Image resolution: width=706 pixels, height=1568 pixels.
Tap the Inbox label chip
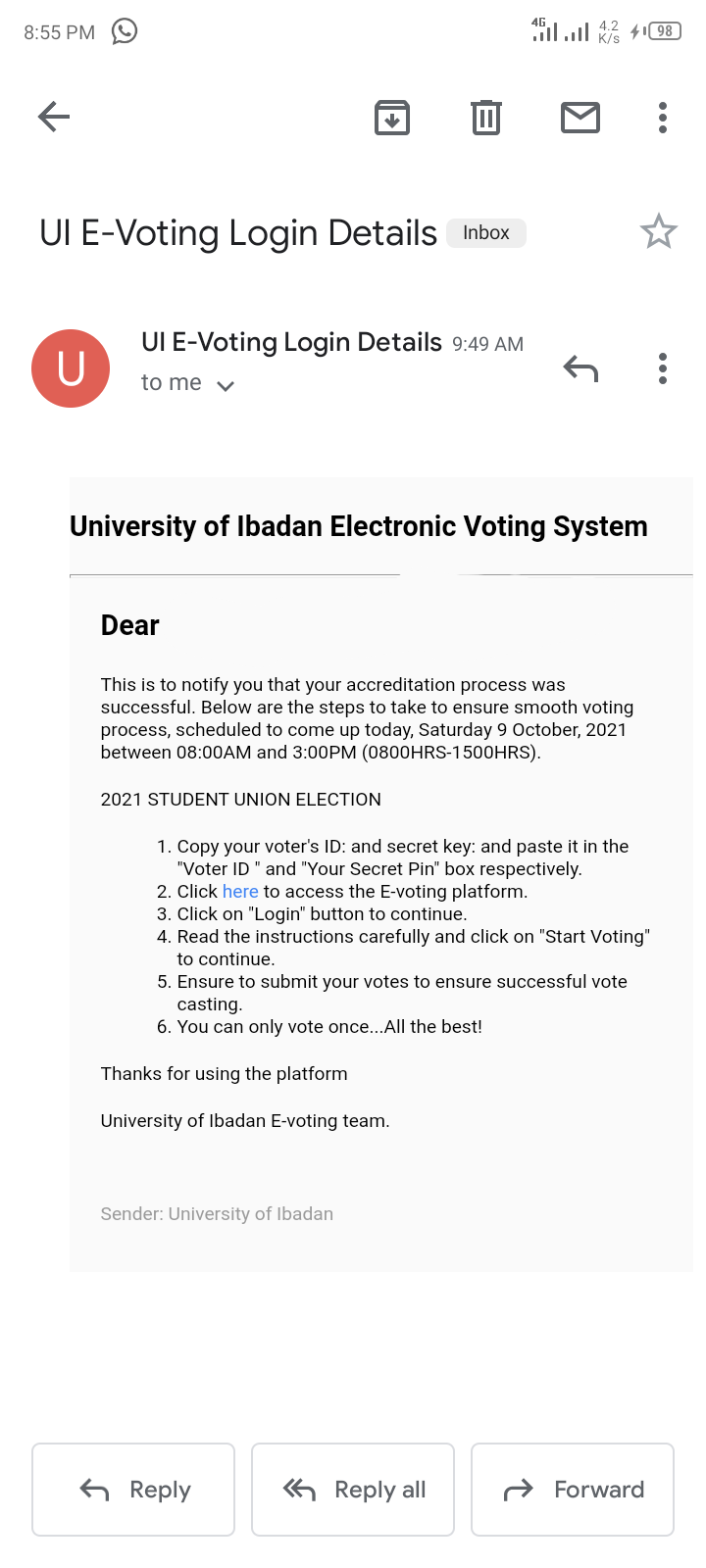click(x=486, y=233)
